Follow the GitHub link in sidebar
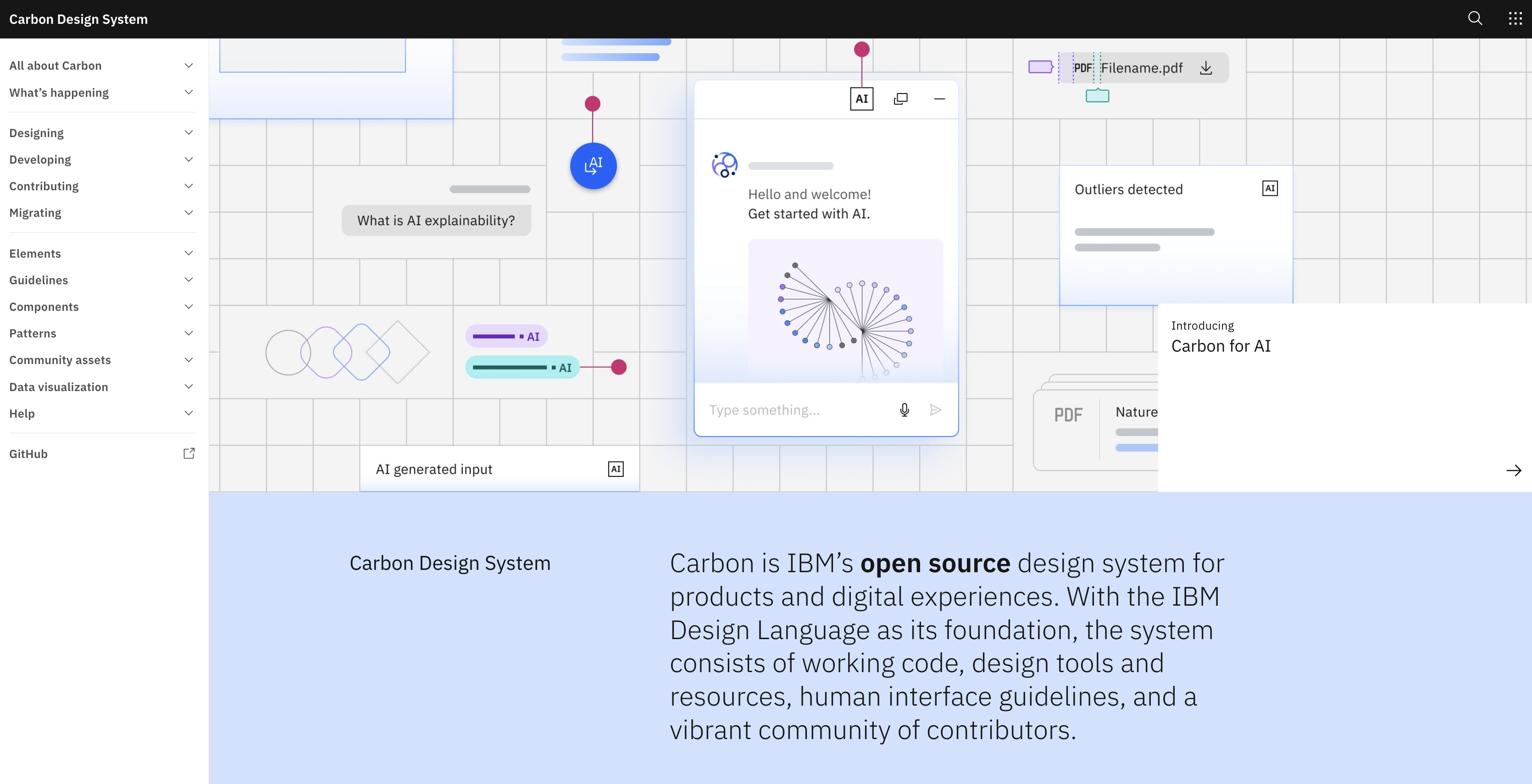The height and width of the screenshot is (784, 1532). [x=102, y=453]
